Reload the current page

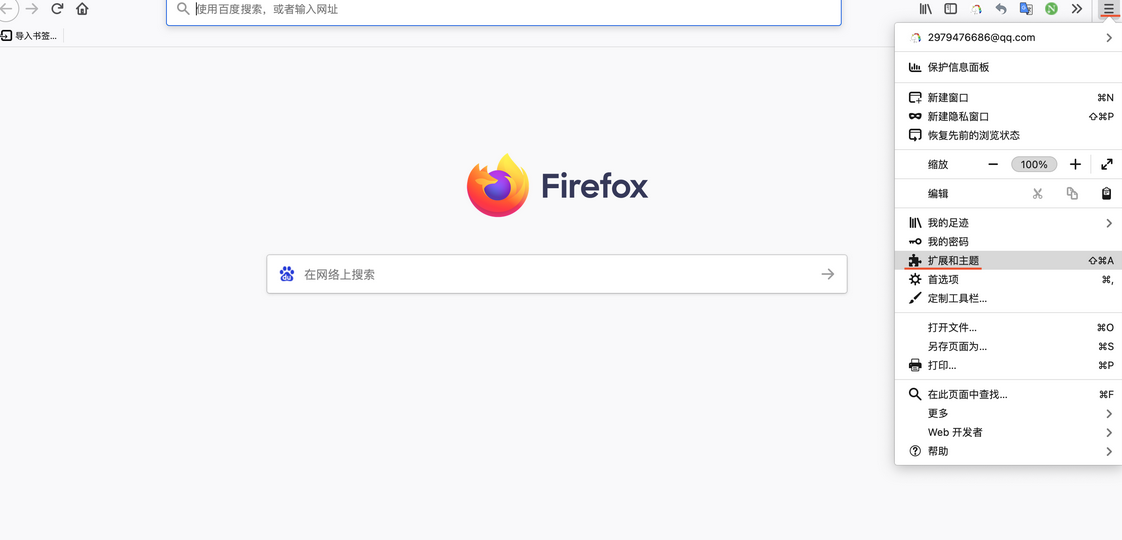coord(57,9)
